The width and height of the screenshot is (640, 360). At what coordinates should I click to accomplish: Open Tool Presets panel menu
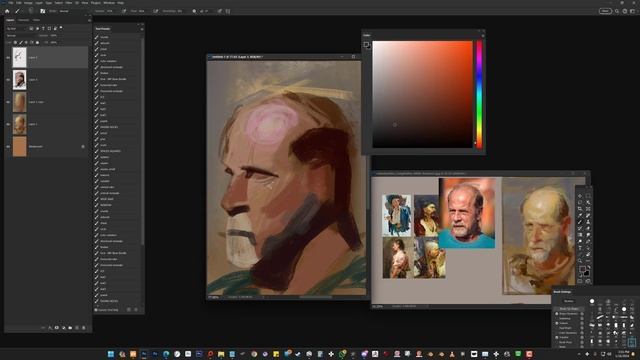pyautogui.click(x=142, y=29)
